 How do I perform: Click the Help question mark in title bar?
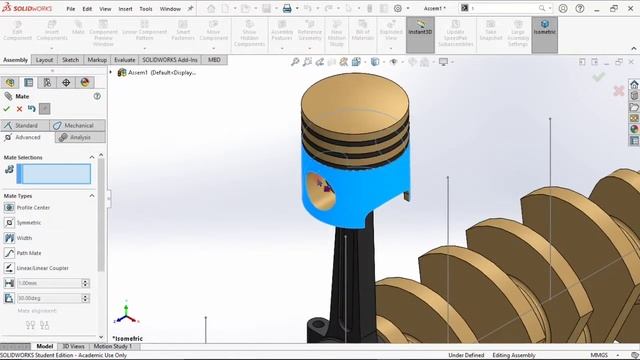tap(580, 9)
